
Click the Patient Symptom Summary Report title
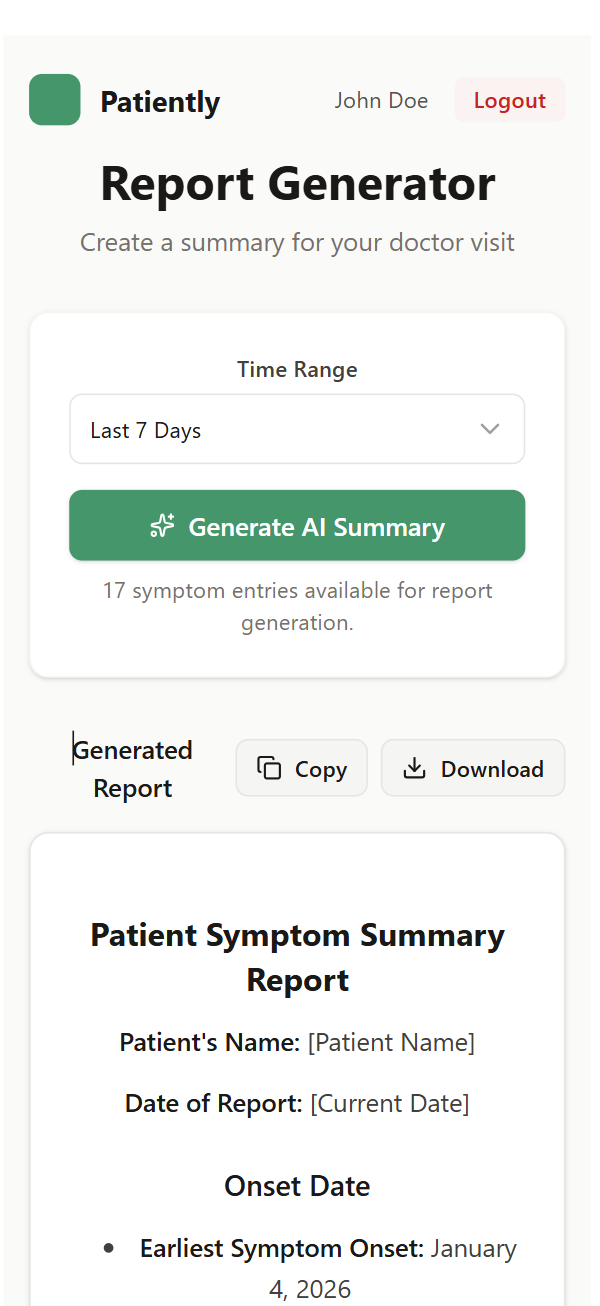coord(298,957)
